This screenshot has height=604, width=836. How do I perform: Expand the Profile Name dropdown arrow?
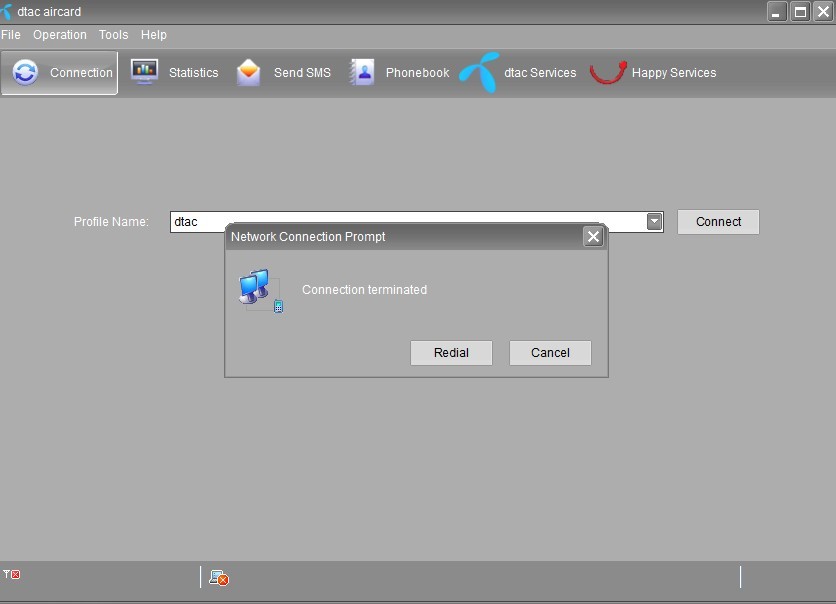654,221
